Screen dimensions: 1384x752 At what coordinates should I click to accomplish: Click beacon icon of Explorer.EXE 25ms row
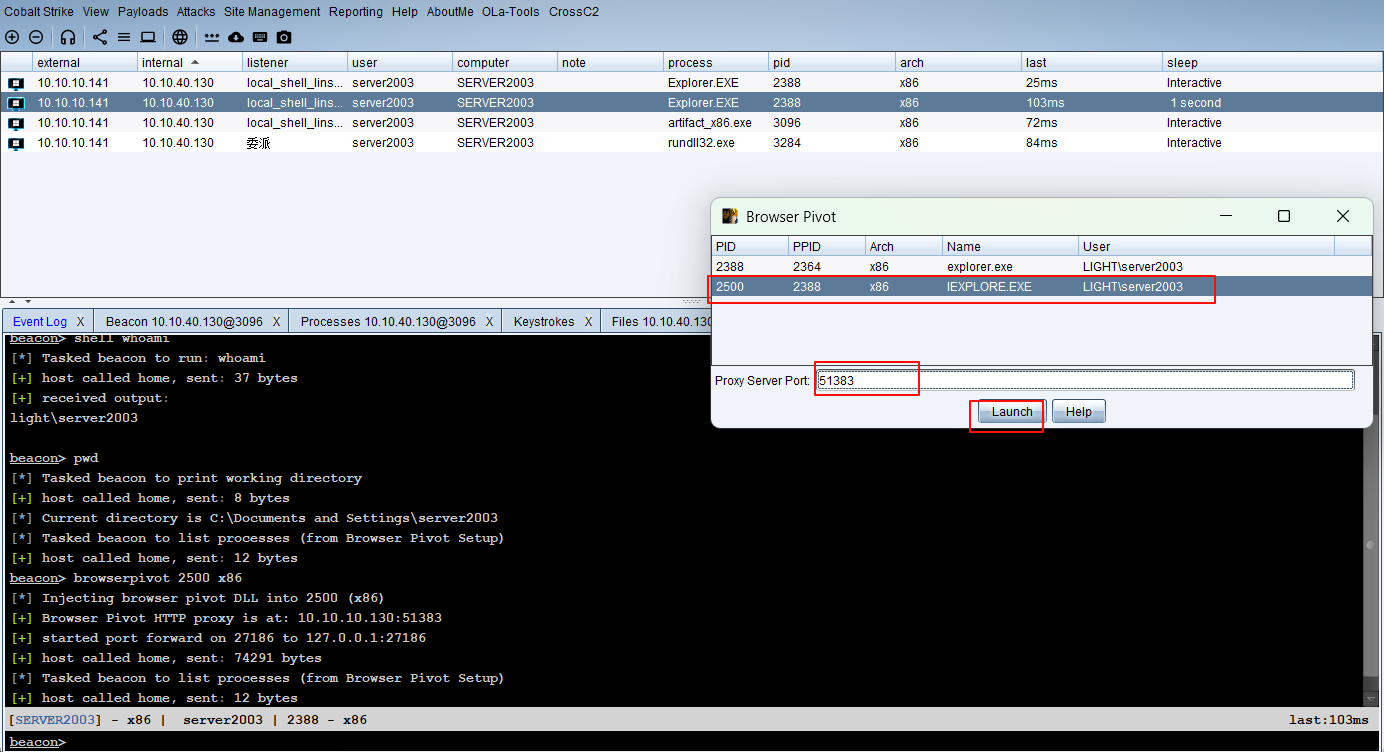[16, 83]
